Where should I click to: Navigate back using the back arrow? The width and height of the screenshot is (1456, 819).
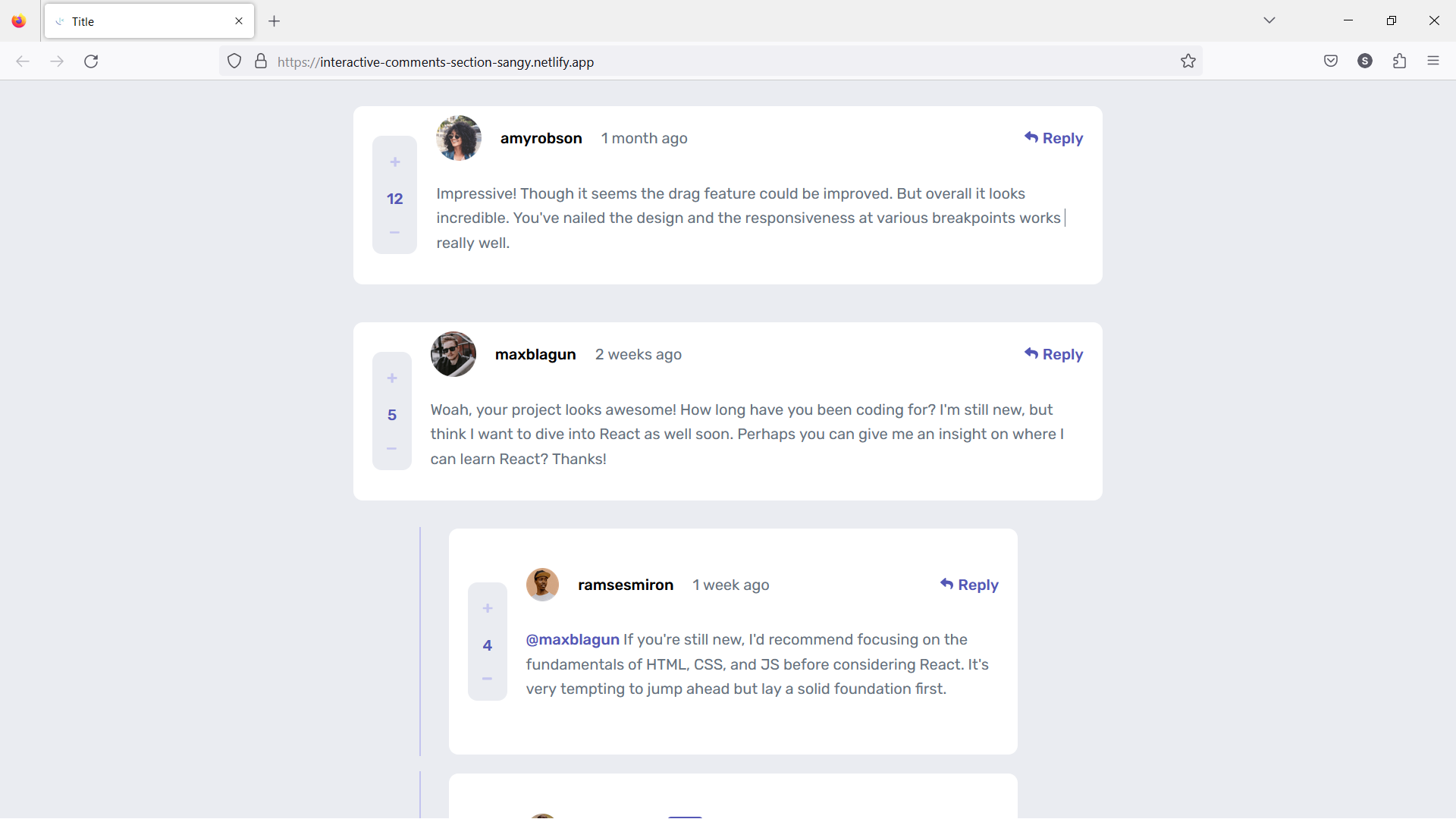(x=22, y=61)
